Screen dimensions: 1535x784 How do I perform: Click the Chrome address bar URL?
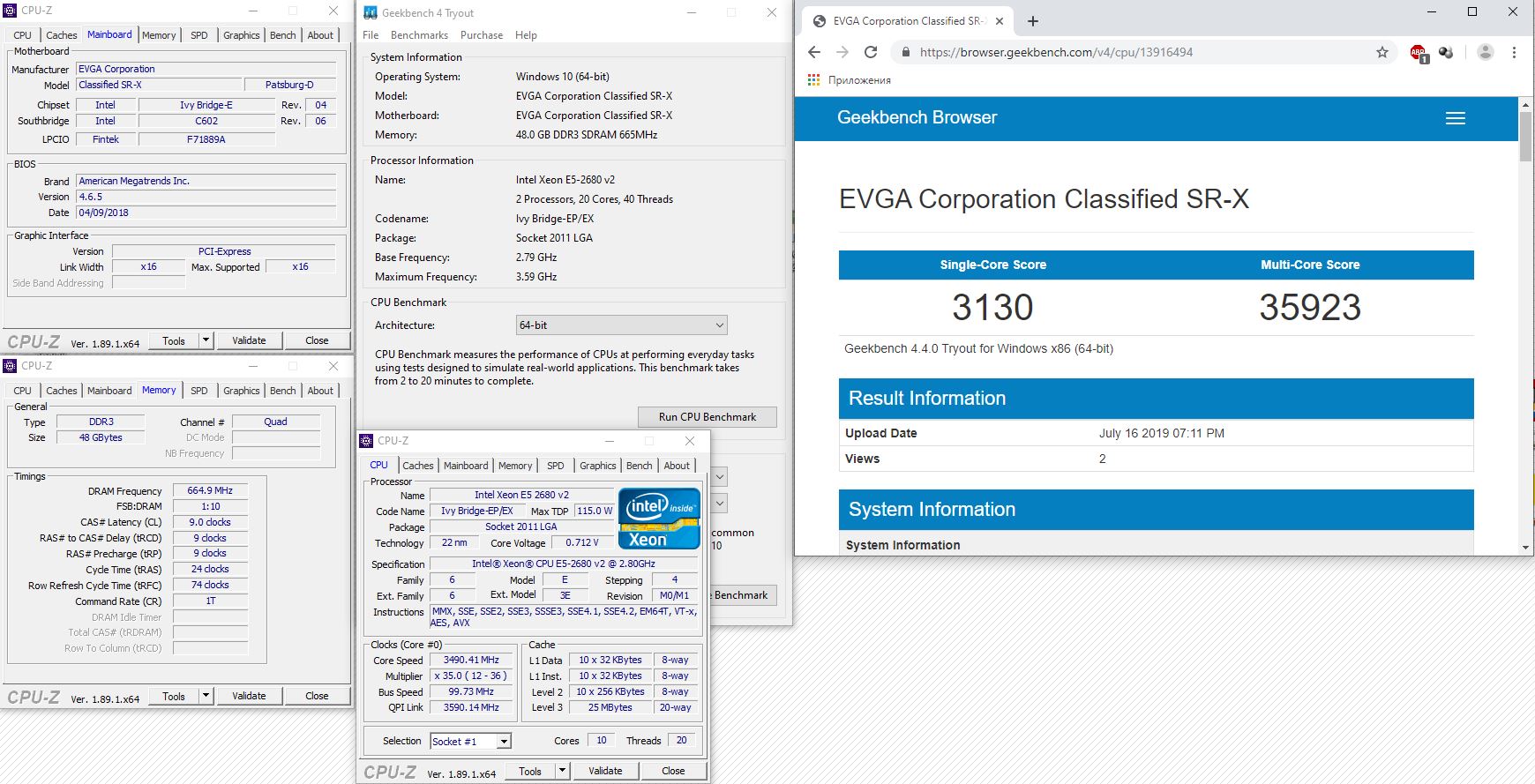(x=1056, y=52)
